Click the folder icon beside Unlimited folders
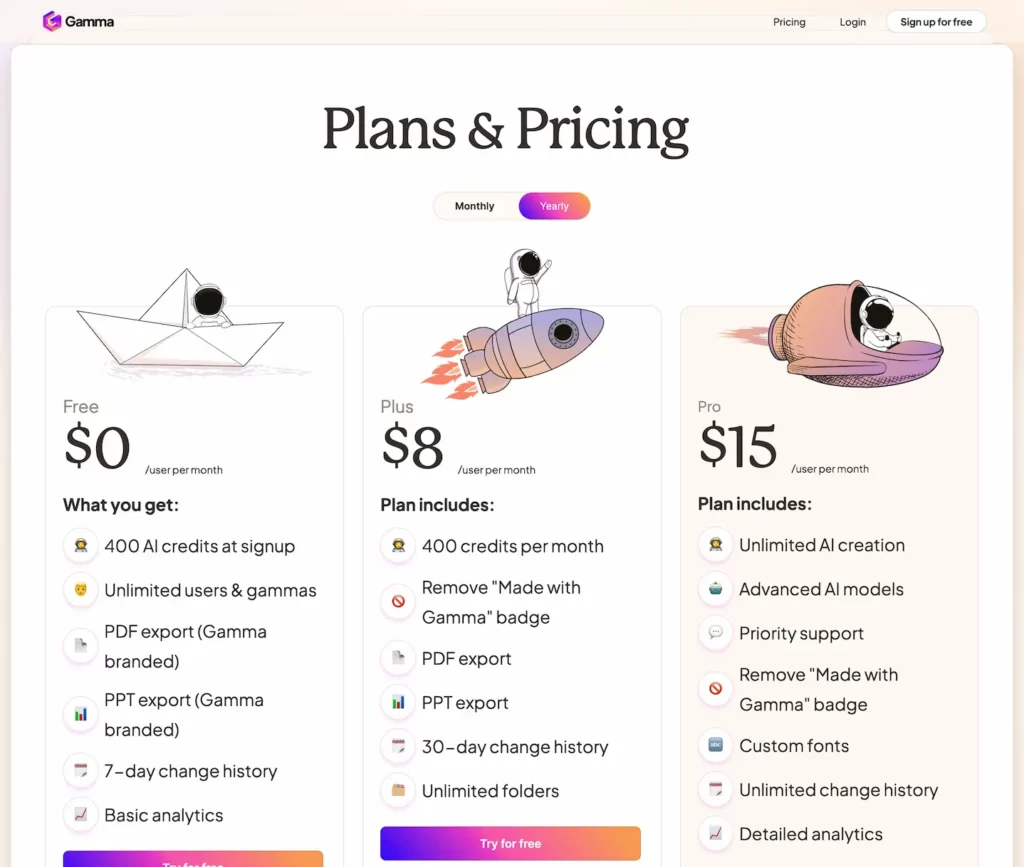Image resolution: width=1024 pixels, height=867 pixels. coord(398,791)
